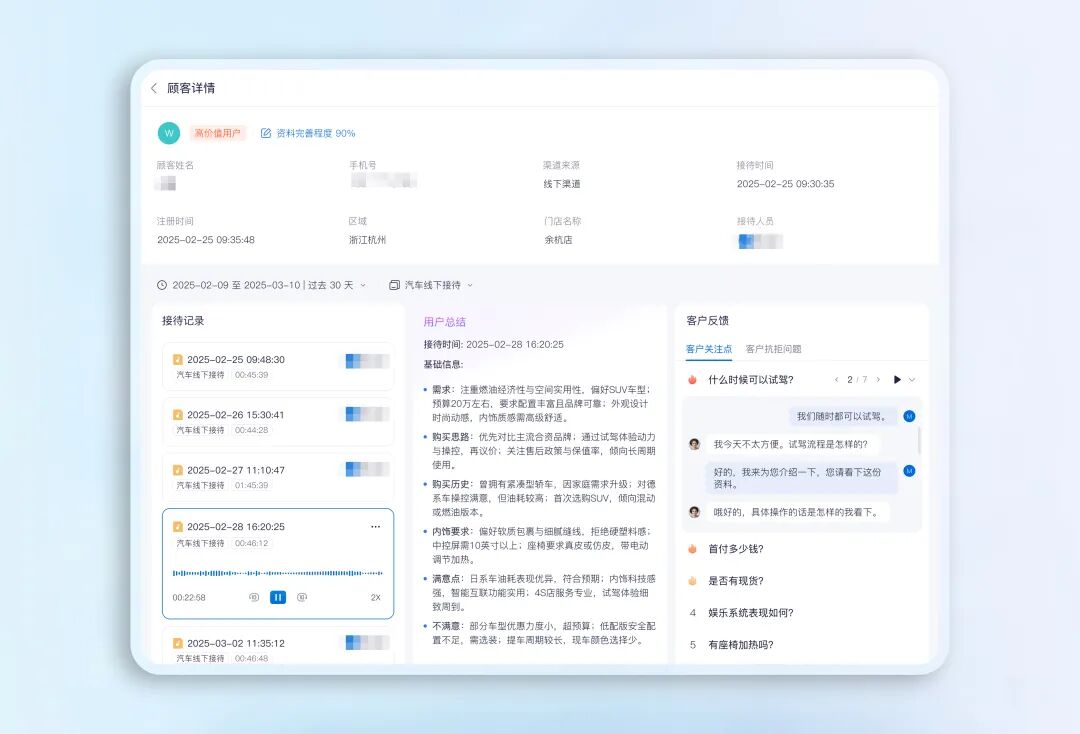
Task: Click the forward-15-seconds icon in the audio player
Action: pos(301,597)
